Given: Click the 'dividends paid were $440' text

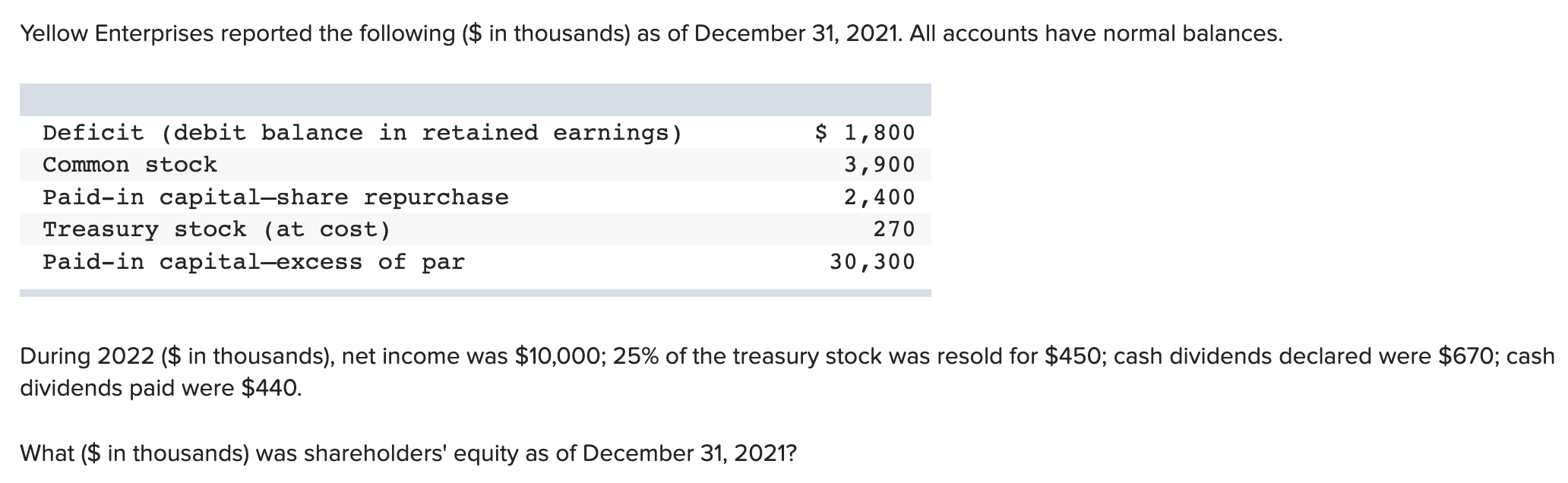Looking at the screenshot, I should 160,388.
